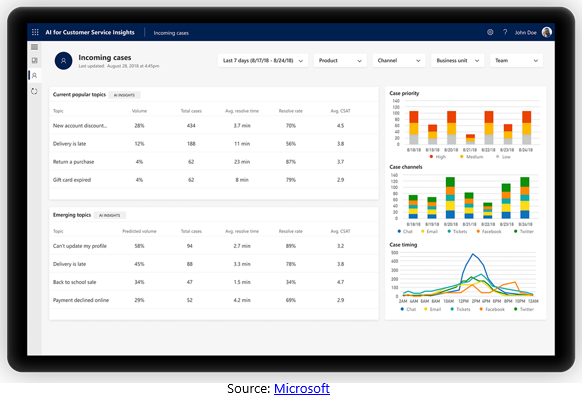Open the Product filter dropdown
This screenshot has height=397, width=582.
pos(340,60)
